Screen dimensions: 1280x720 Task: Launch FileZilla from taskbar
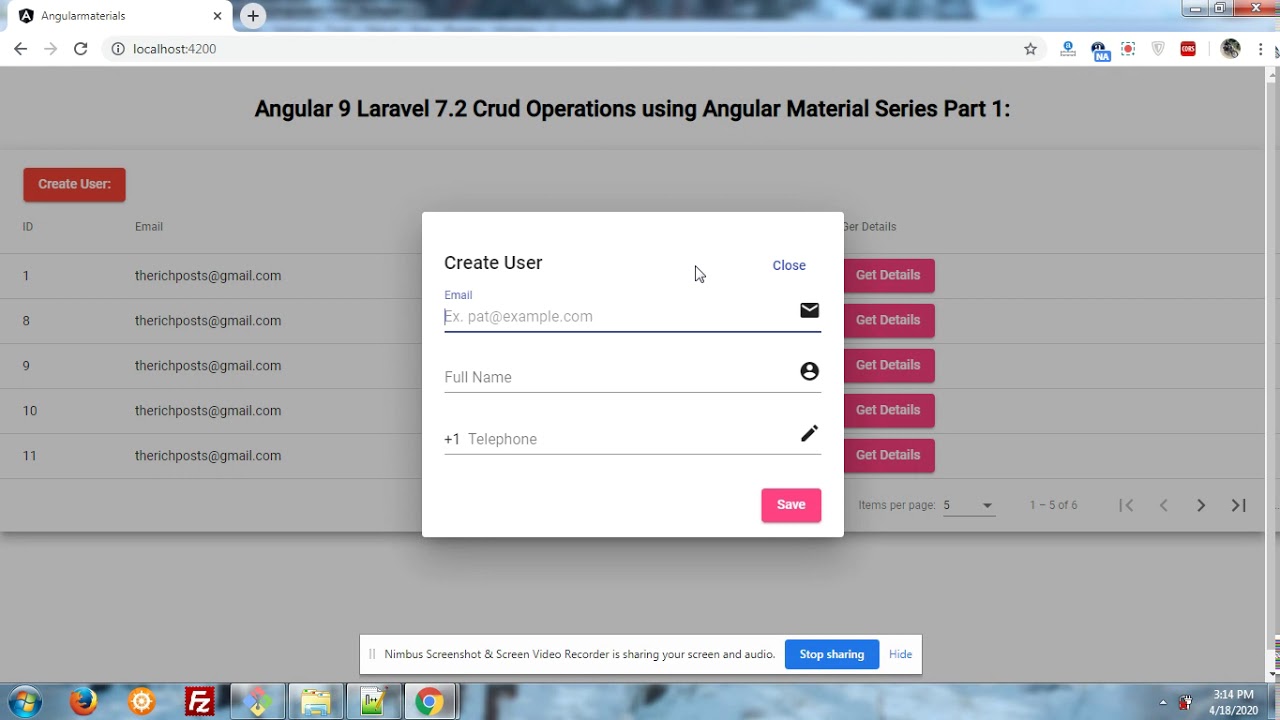pos(200,702)
